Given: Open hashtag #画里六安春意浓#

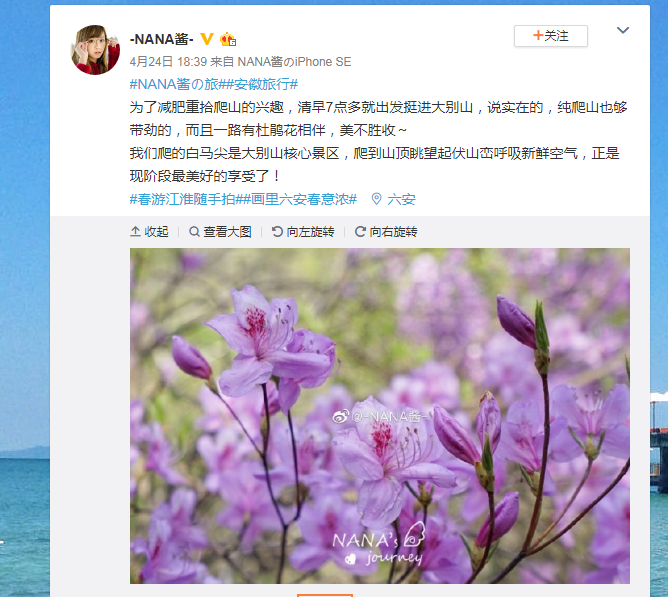Looking at the screenshot, I should [299, 199].
